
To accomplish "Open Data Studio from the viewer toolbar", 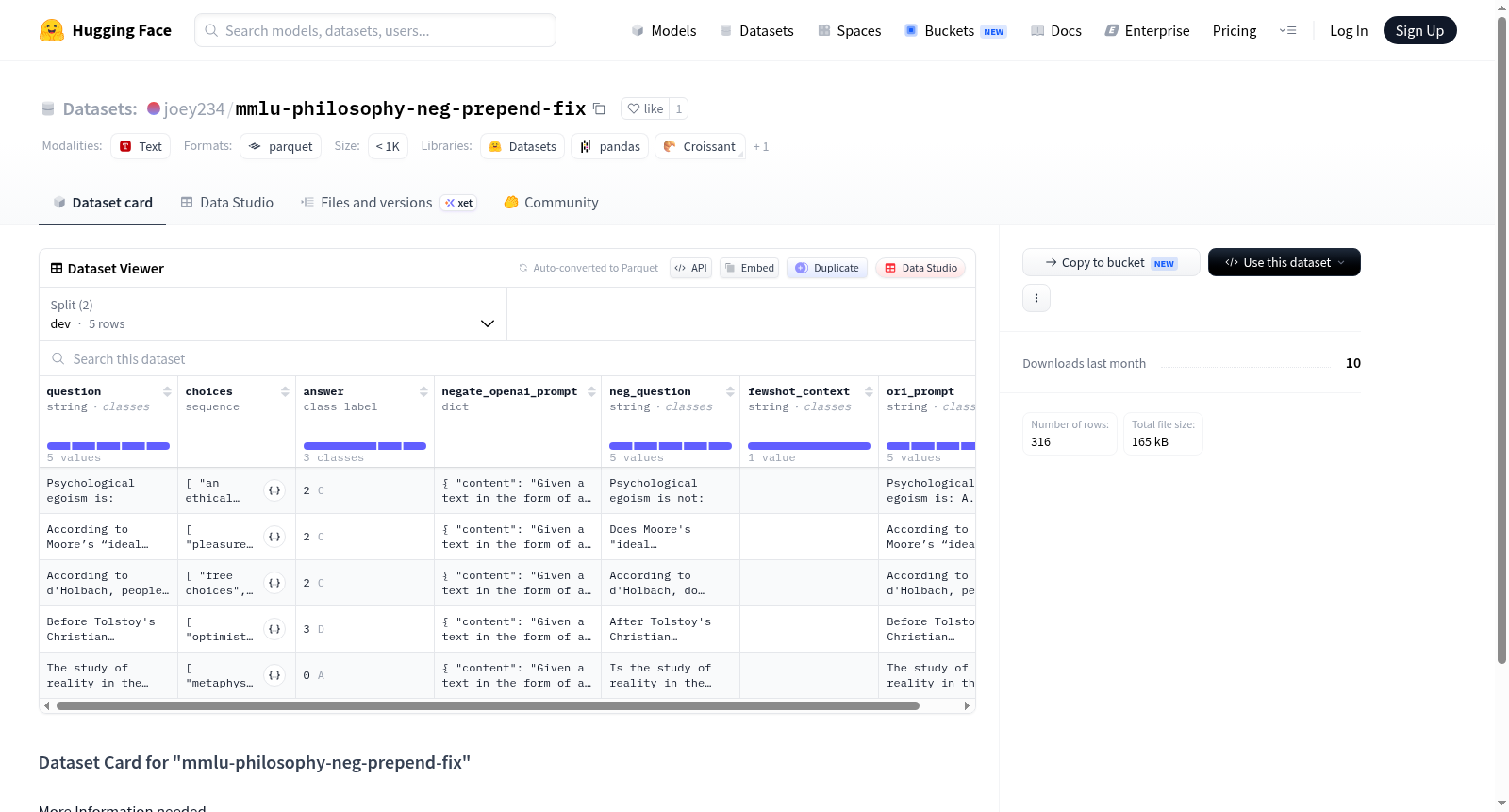I will [920, 268].
